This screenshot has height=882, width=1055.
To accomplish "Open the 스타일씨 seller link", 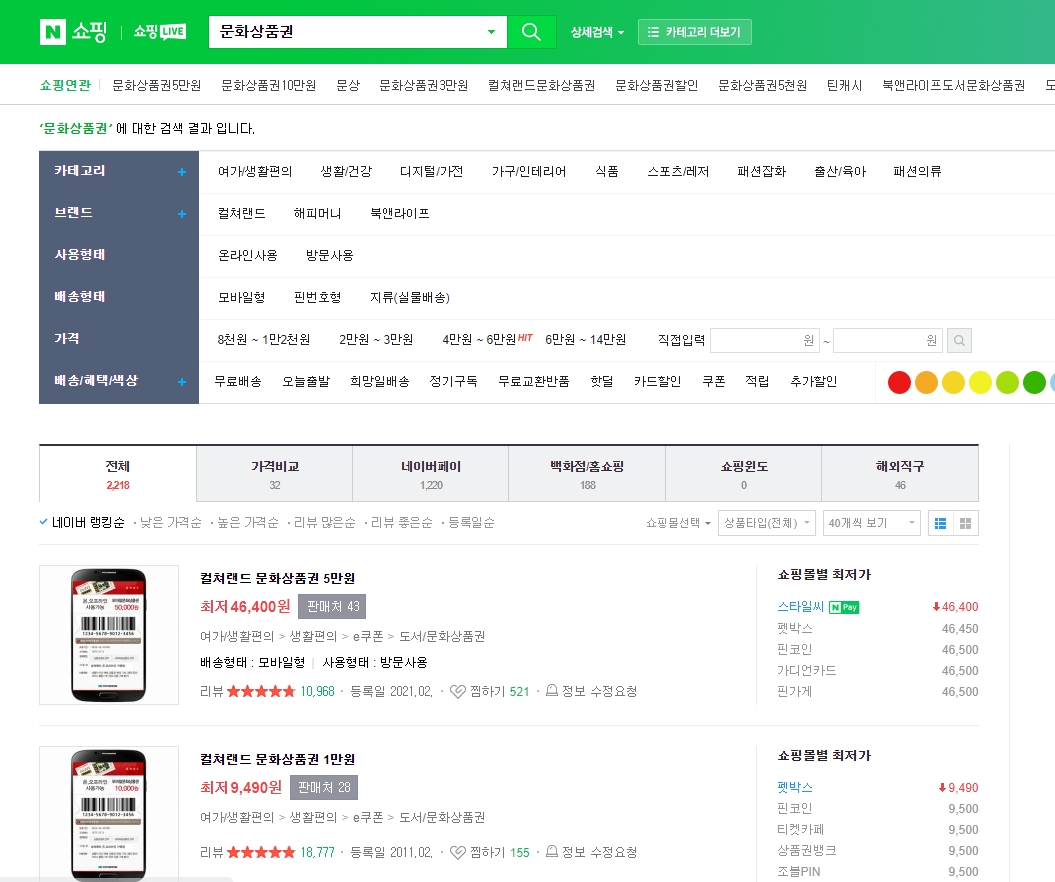I will click(x=800, y=607).
